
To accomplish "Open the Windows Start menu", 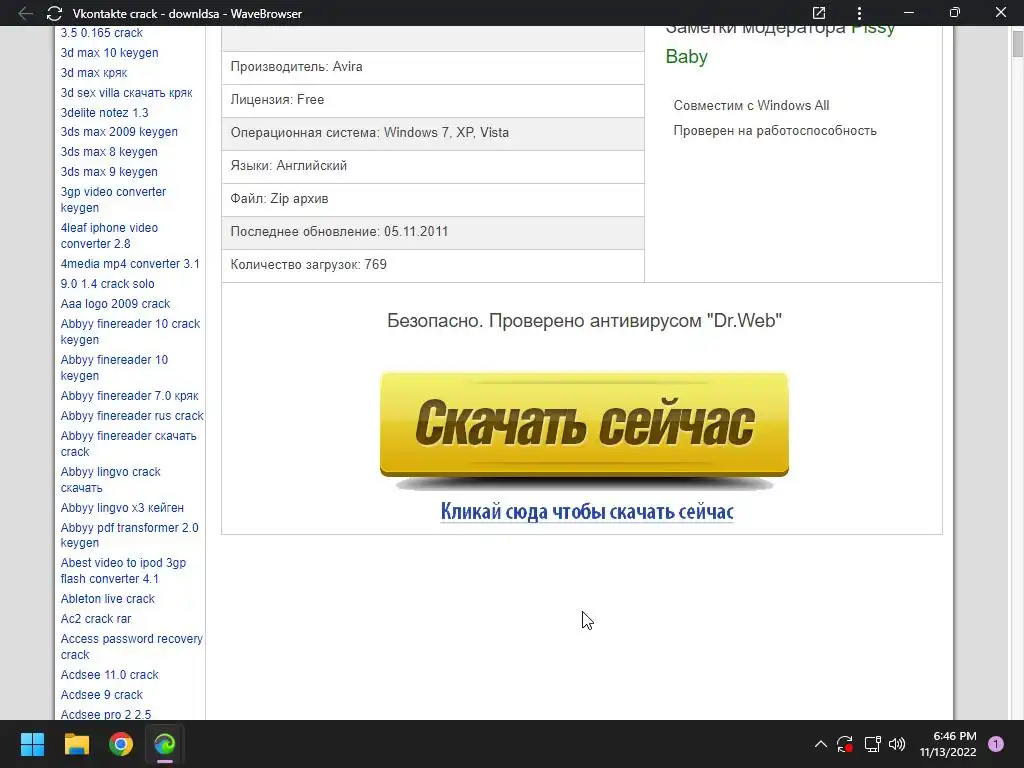I will coord(32,744).
